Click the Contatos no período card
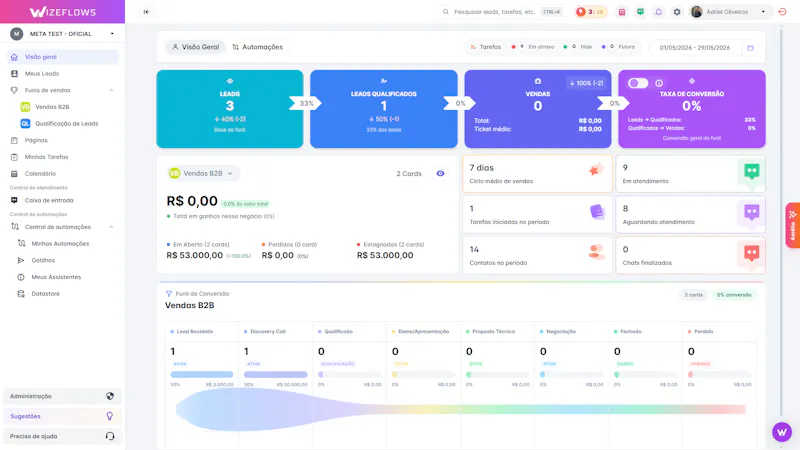This screenshot has width=800, height=450. [x=537, y=256]
